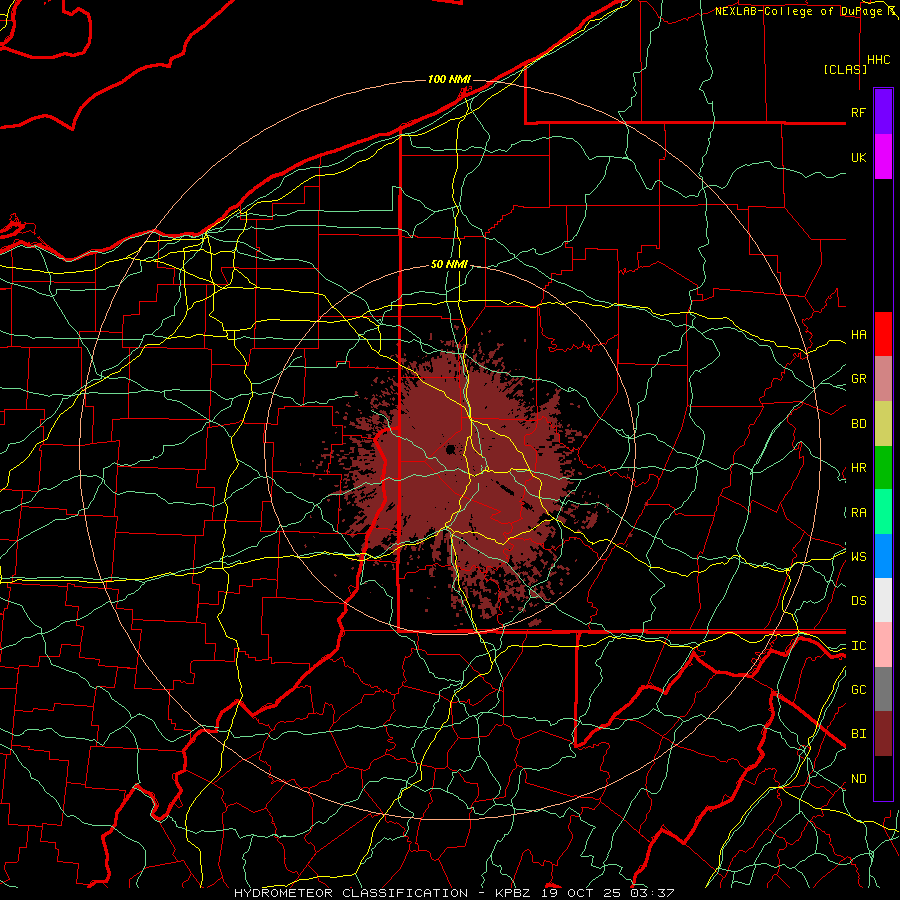Screen dimensions: 900x900
Task: Click the DS legend label
Action: [x=858, y=601]
